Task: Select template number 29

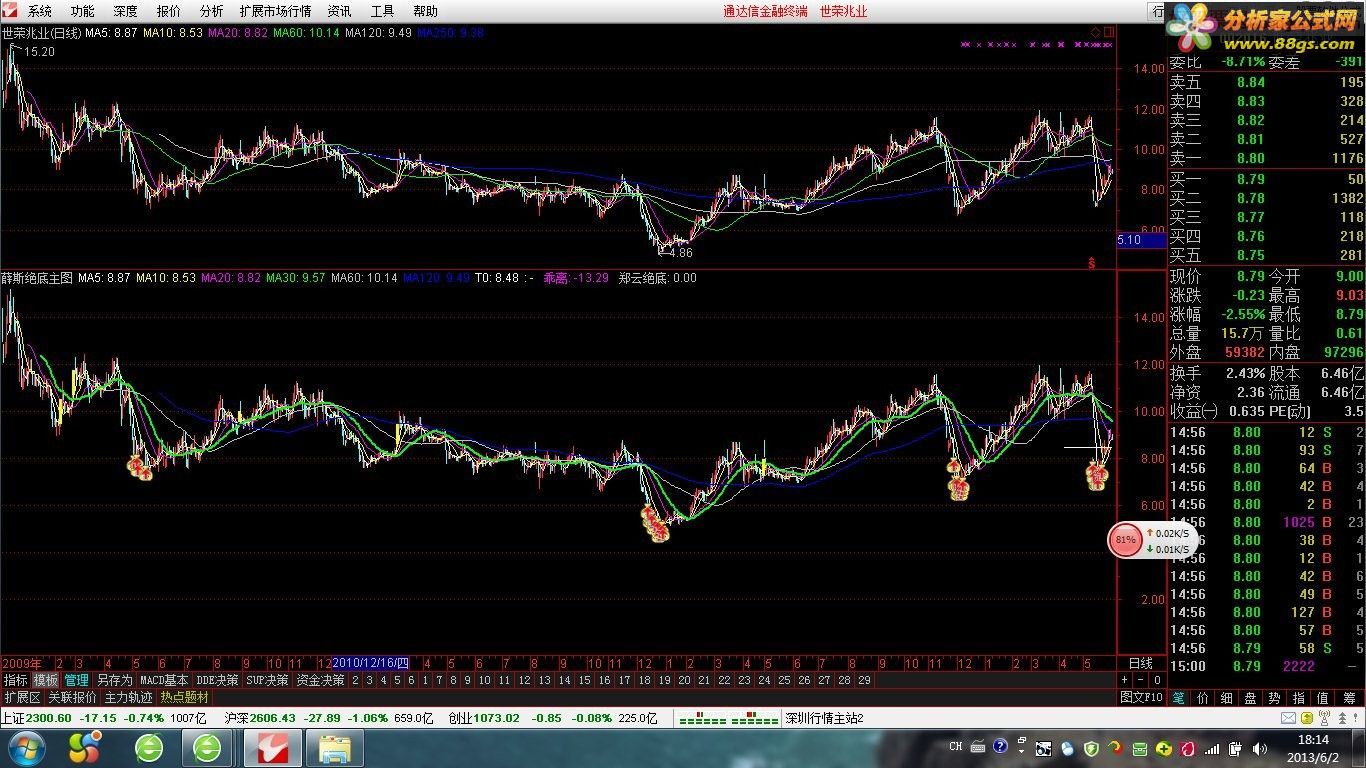Action: [x=864, y=680]
